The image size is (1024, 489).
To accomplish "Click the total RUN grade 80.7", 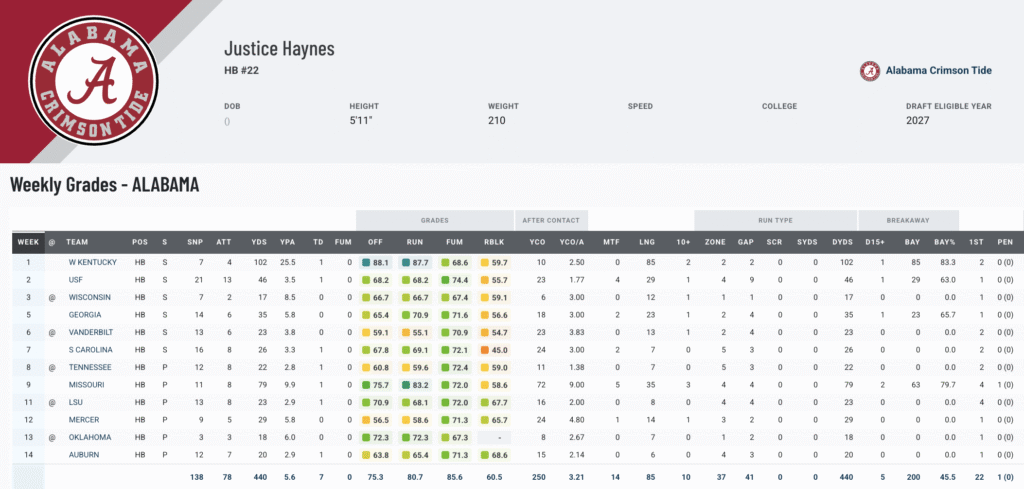I will point(415,477).
